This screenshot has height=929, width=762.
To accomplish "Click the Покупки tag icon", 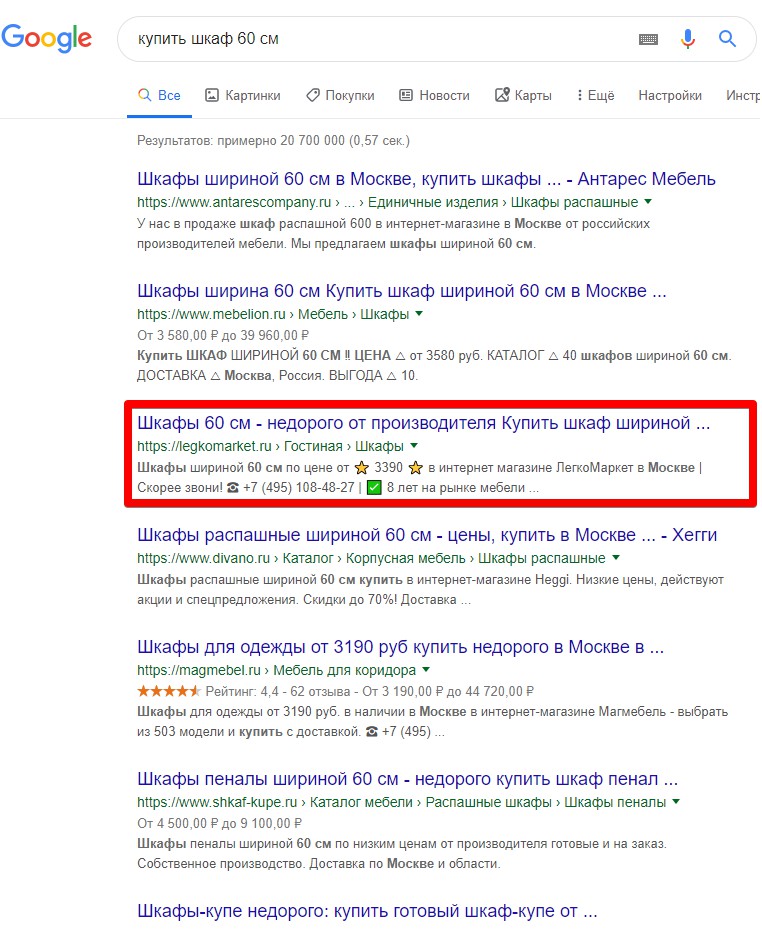I will tap(312, 95).
